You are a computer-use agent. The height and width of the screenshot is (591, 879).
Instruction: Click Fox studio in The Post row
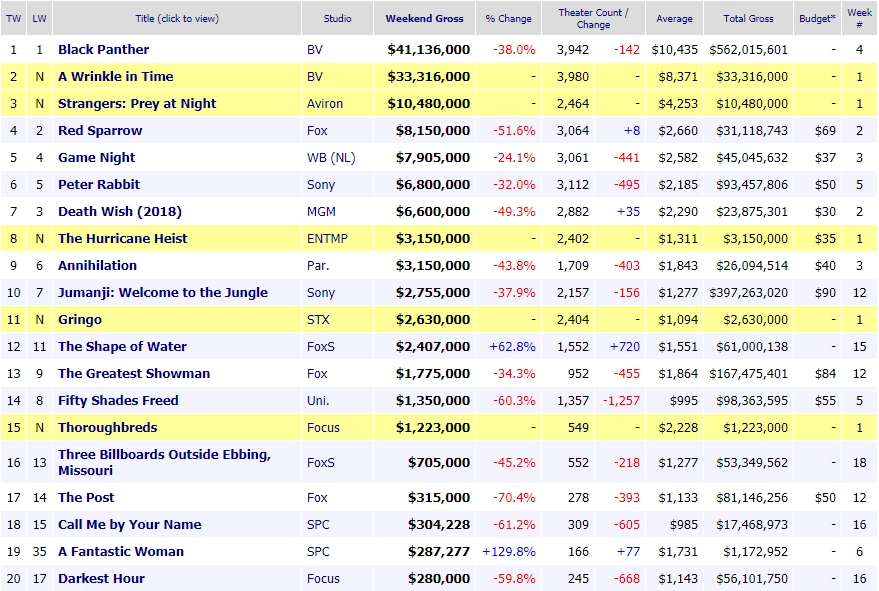tap(317, 497)
